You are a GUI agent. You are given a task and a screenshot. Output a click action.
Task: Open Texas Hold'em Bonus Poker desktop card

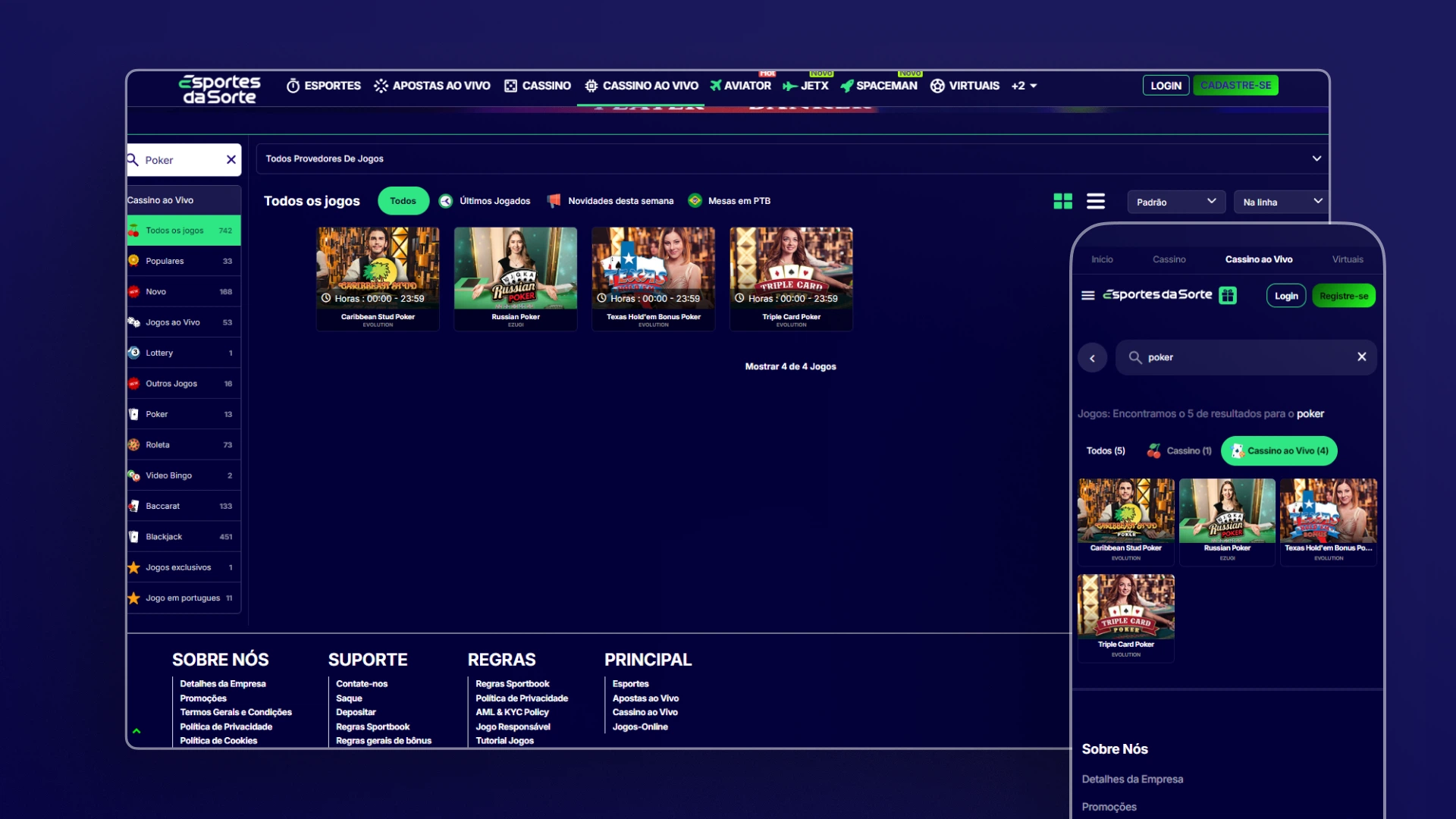[x=653, y=278]
